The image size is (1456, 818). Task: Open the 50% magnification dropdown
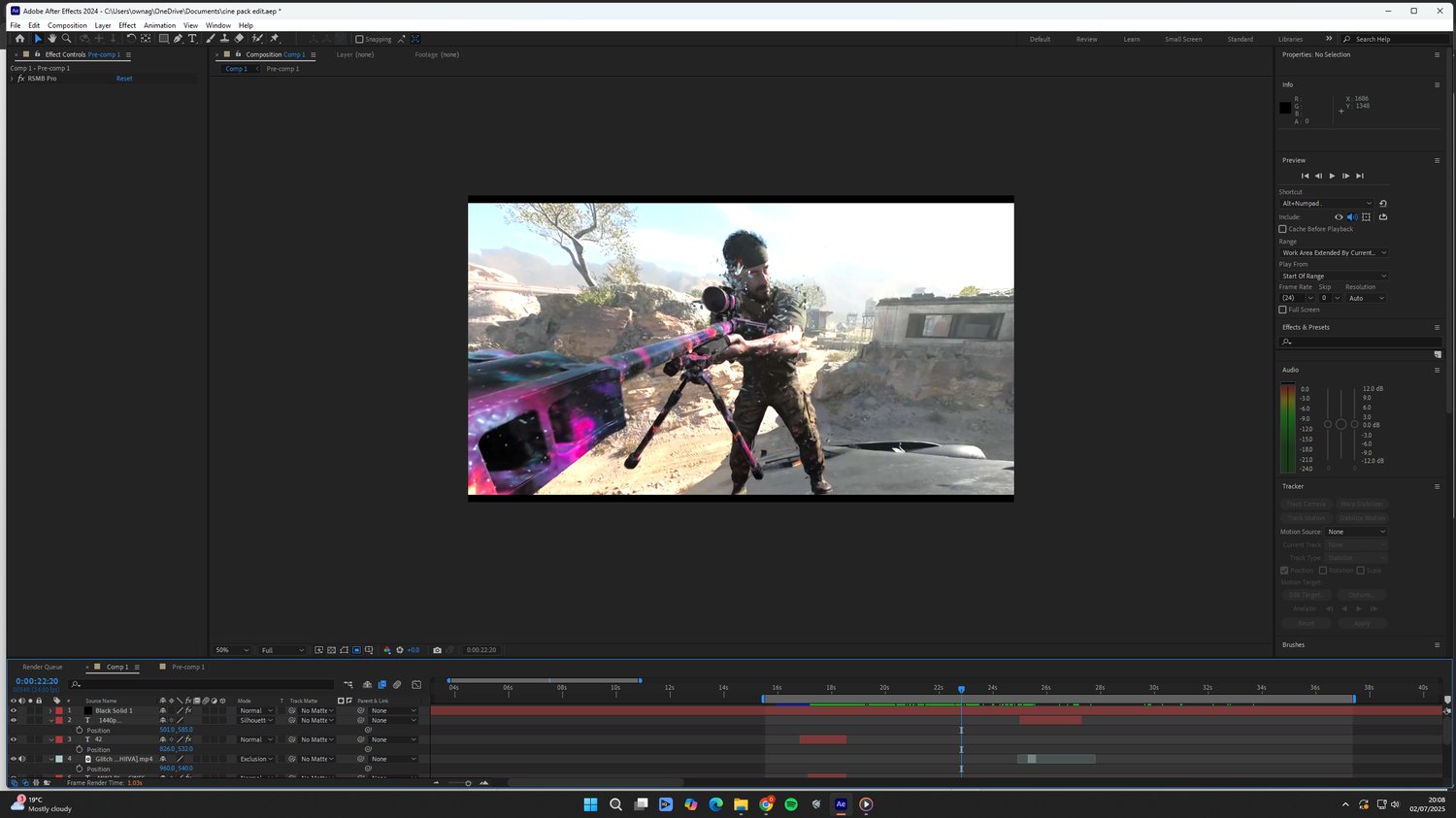(232, 650)
